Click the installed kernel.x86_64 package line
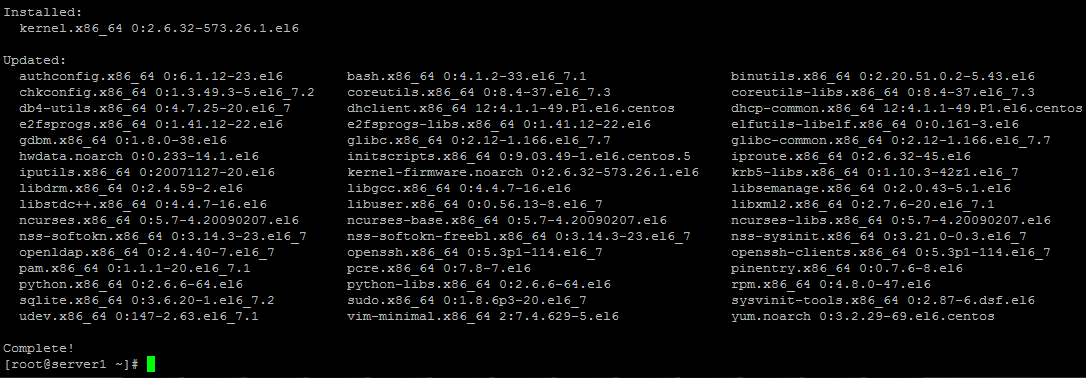1086x378 pixels. coord(159,28)
